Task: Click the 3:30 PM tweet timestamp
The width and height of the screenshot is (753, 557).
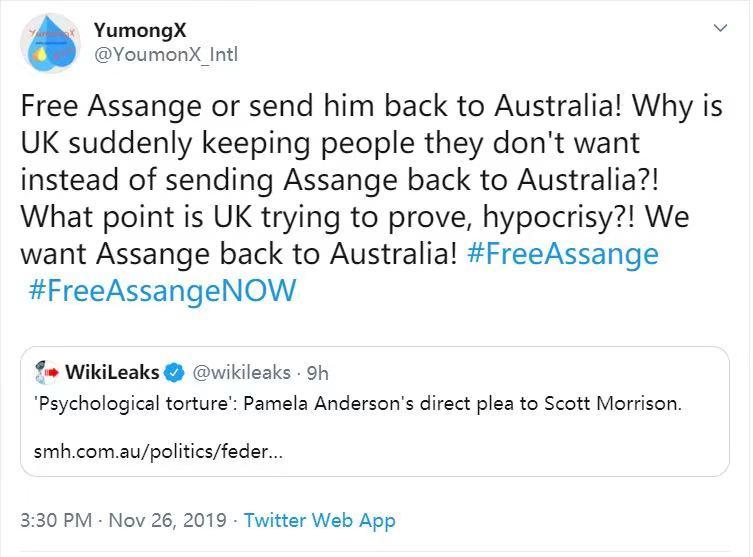Action: click(56, 520)
